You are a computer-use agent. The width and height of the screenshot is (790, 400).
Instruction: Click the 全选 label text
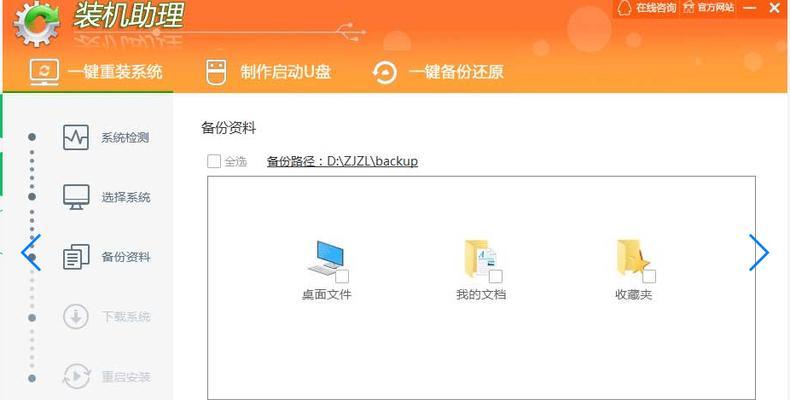tap(235, 162)
